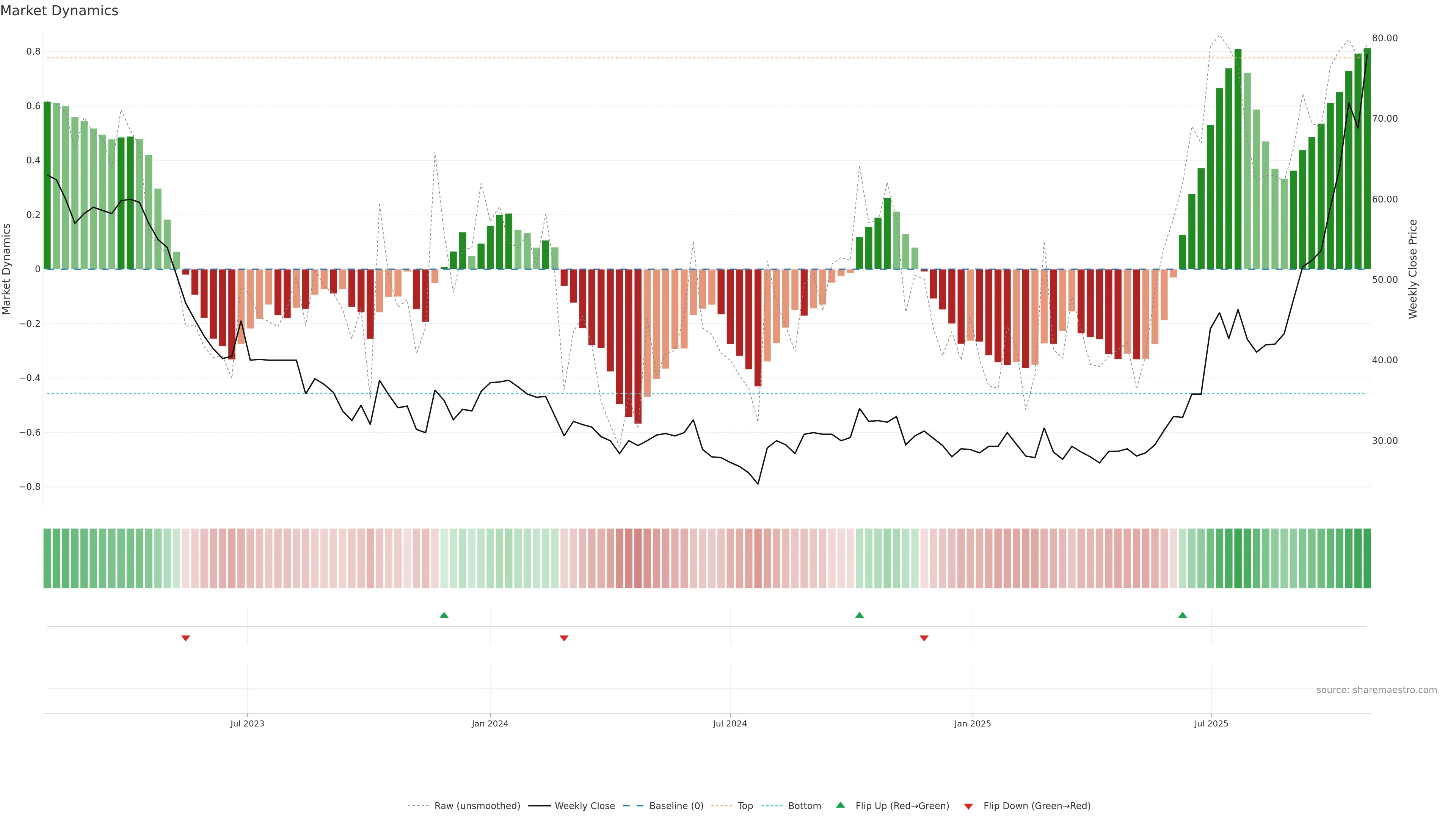
Task: Click the source: sharemaestro.com text
Action: [x=1376, y=690]
